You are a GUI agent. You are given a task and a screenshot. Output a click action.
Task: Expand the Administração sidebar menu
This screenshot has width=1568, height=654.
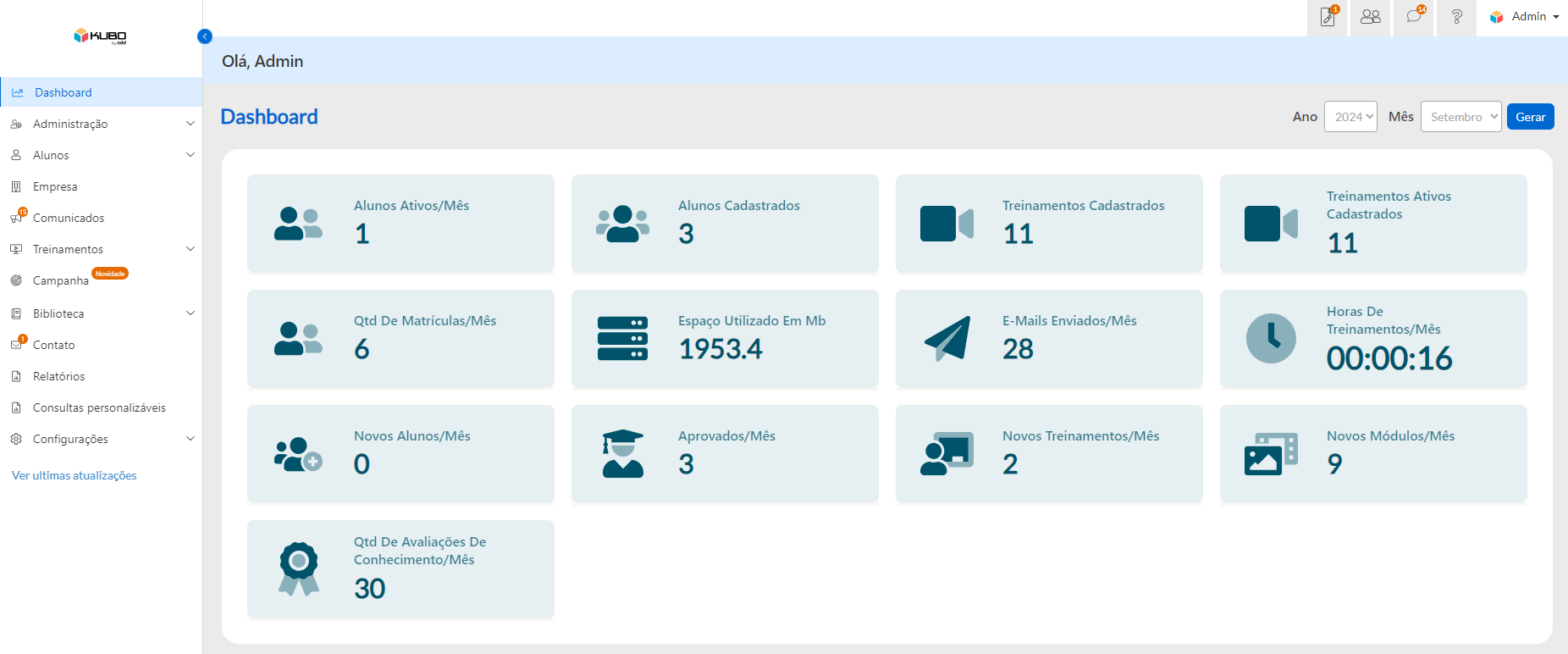(x=102, y=124)
